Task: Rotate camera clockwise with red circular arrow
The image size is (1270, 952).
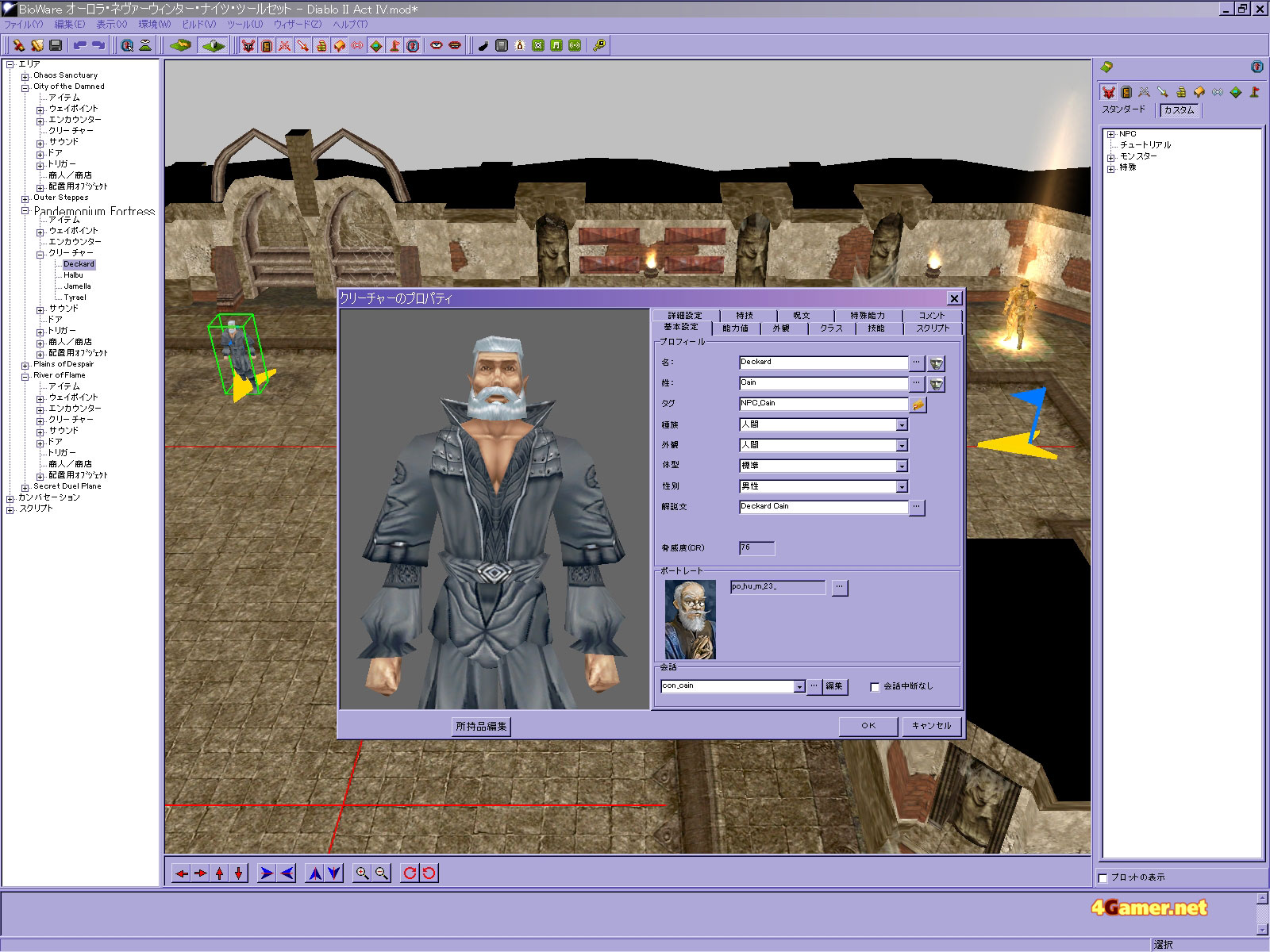Action: [410, 873]
